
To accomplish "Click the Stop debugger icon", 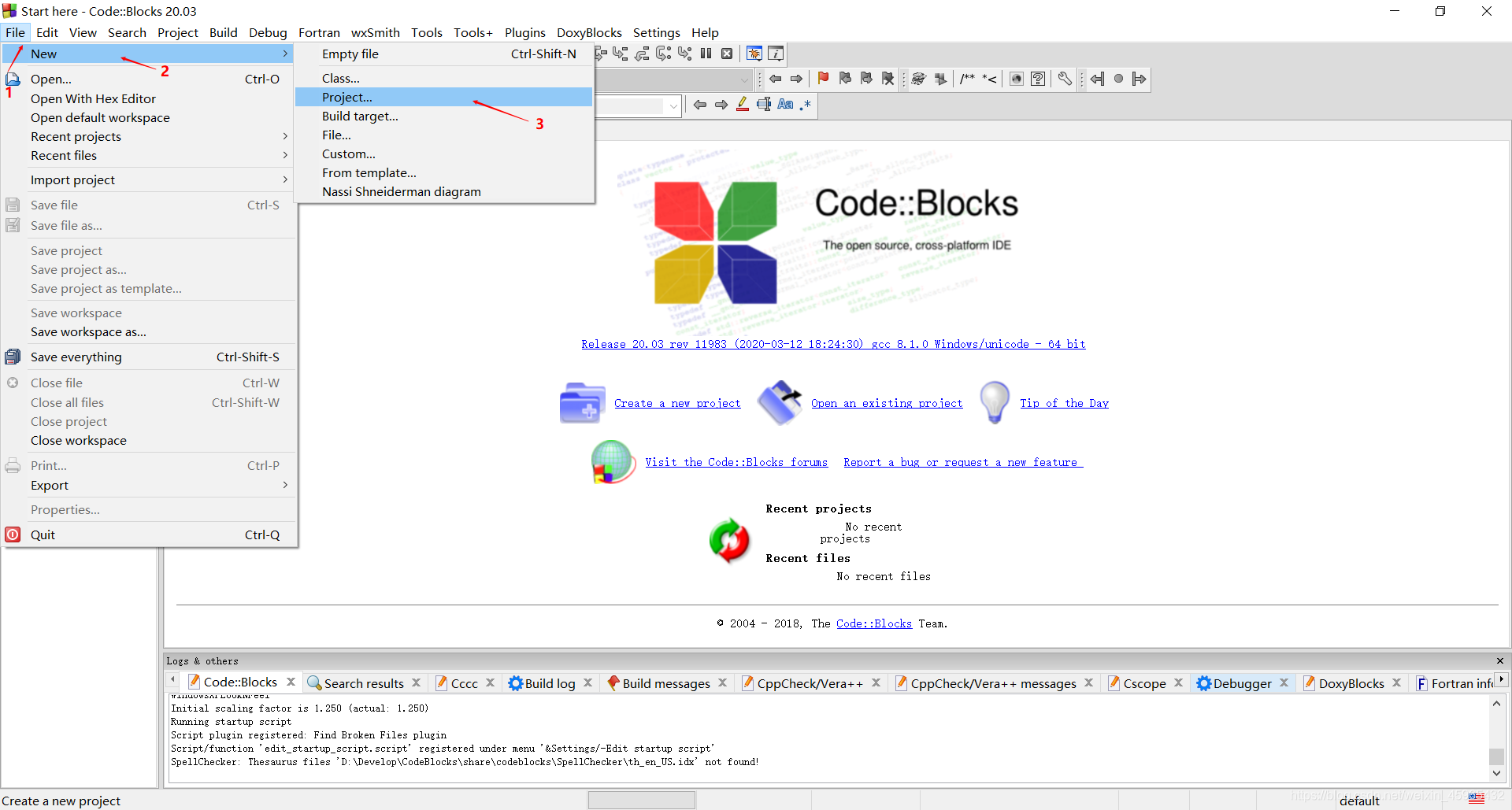I will [727, 54].
